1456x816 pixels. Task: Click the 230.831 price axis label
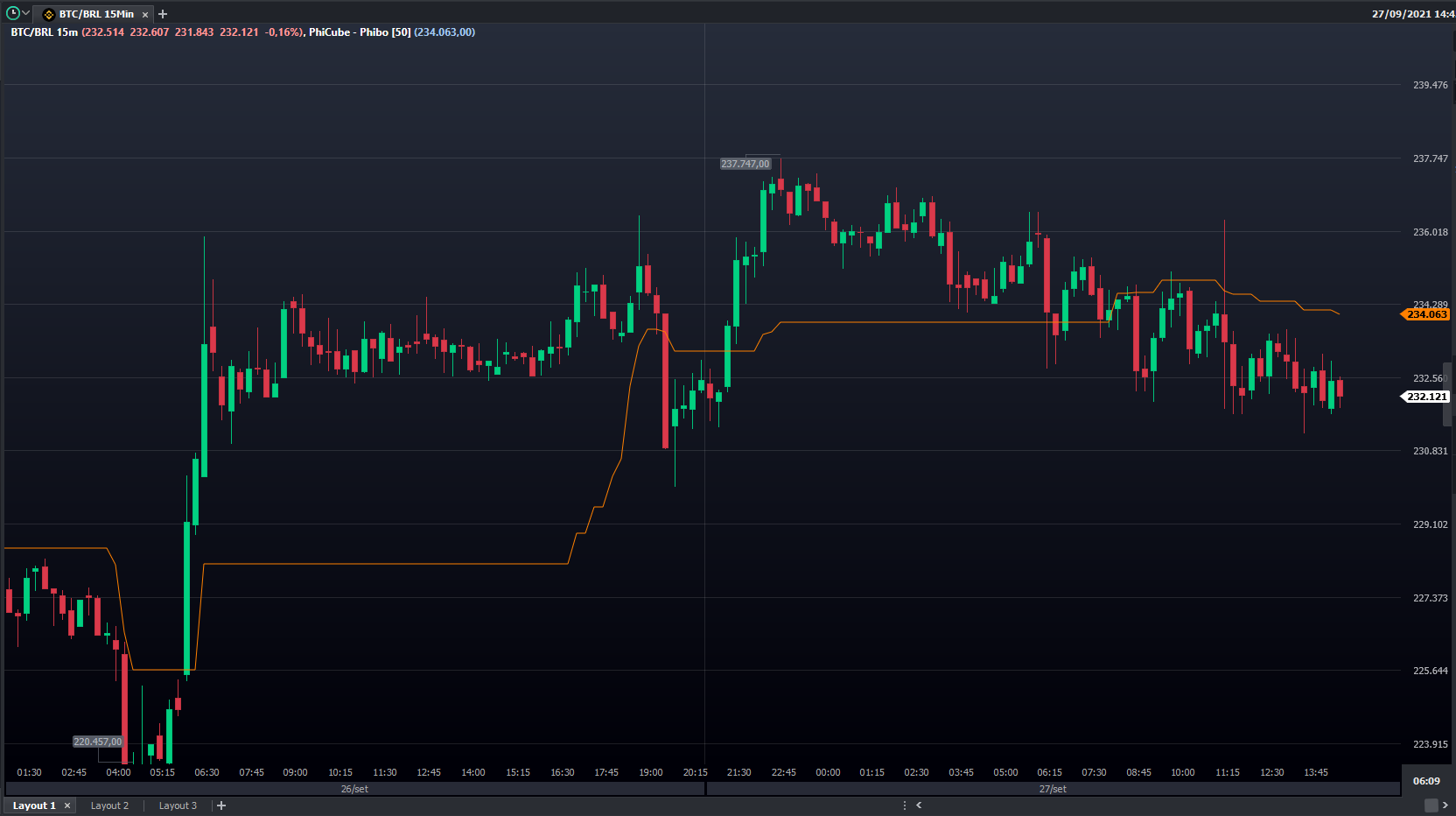pos(1430,451)
